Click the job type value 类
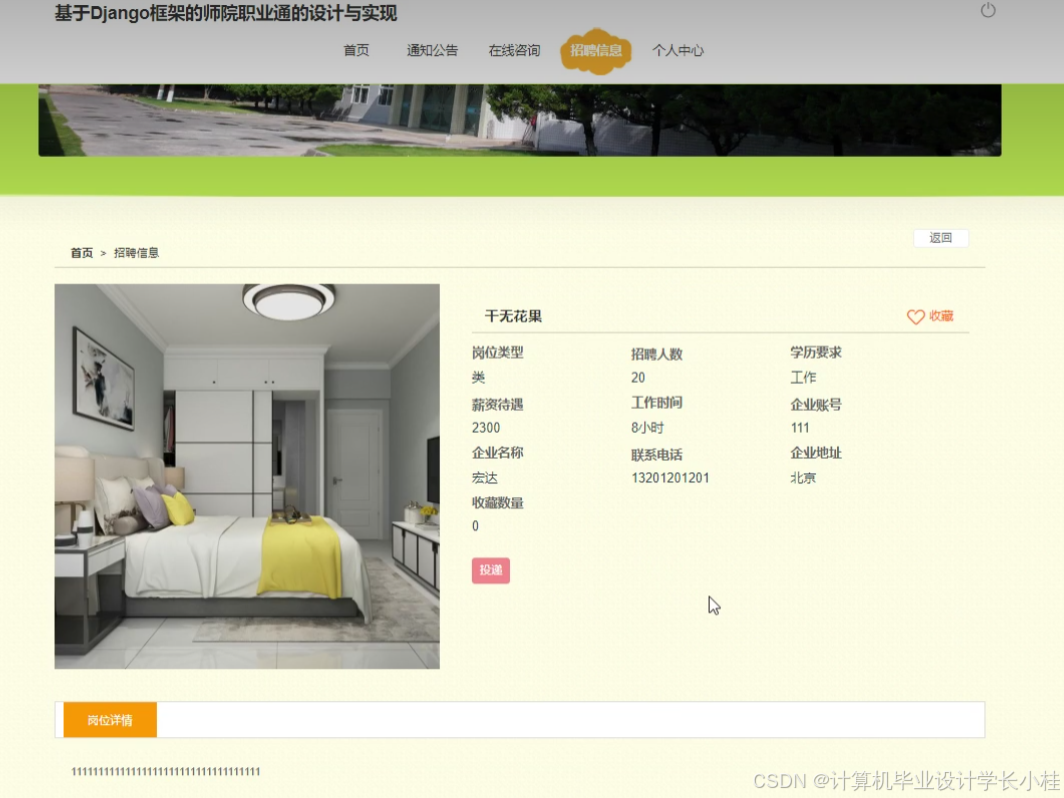1064x798 pixels. [x=478, y=377]
